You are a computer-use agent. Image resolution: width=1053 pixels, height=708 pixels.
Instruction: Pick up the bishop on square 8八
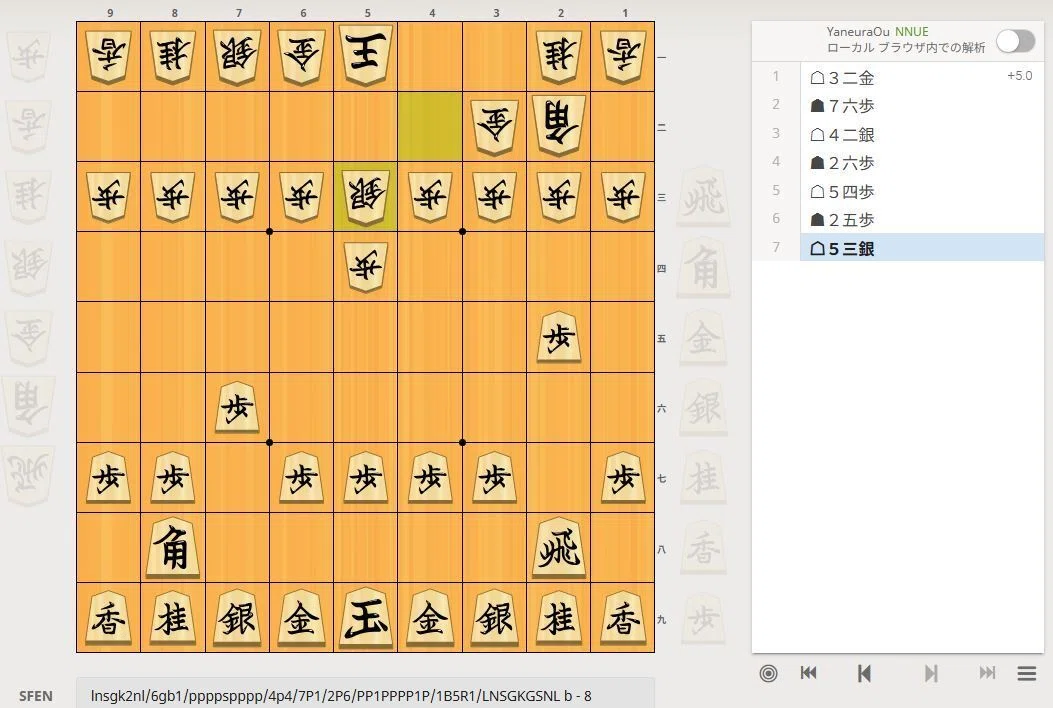tap(173, 548)
